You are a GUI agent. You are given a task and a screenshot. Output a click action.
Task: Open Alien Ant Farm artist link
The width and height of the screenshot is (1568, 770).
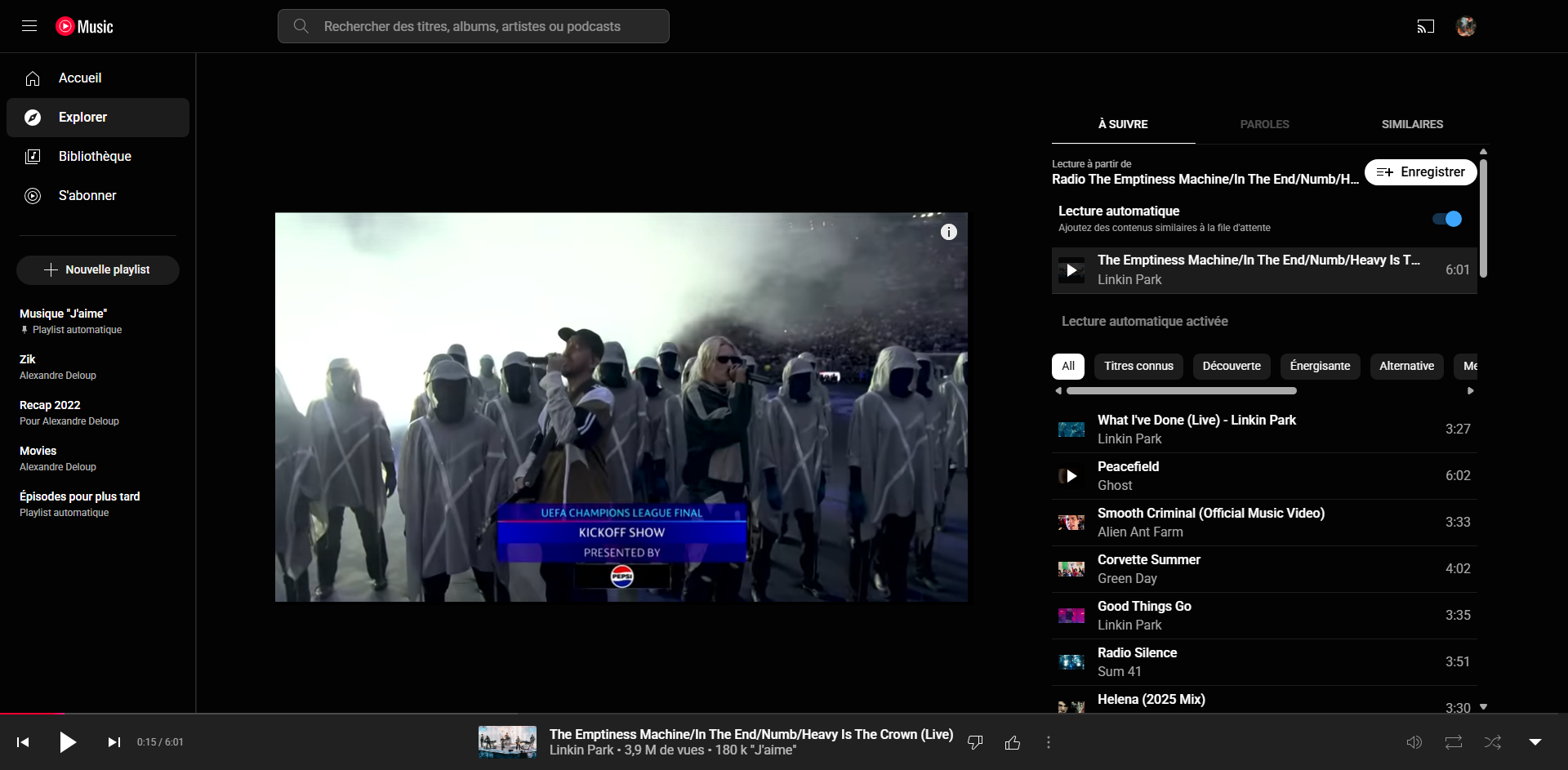pyautogui.click(x=1140, y=532)
